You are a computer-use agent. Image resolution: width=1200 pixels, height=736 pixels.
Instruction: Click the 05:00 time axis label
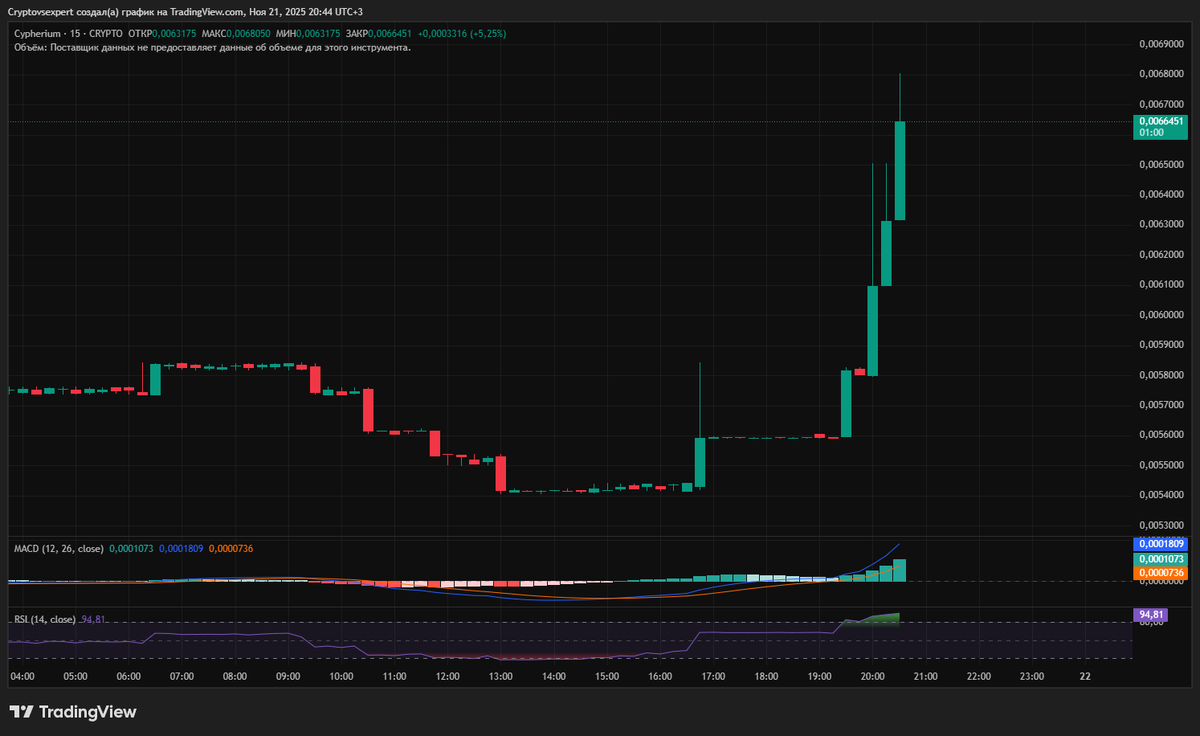point(75,676)
